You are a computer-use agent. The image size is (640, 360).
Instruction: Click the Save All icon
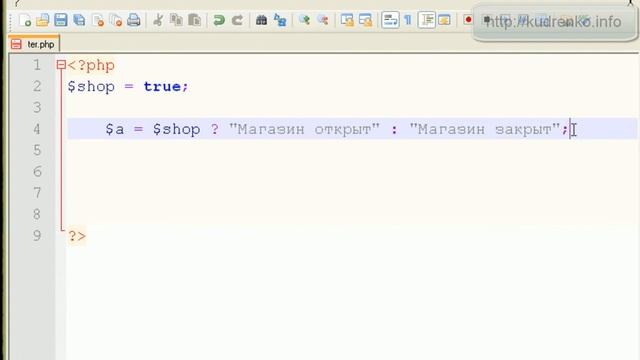[x=79, y=20]
